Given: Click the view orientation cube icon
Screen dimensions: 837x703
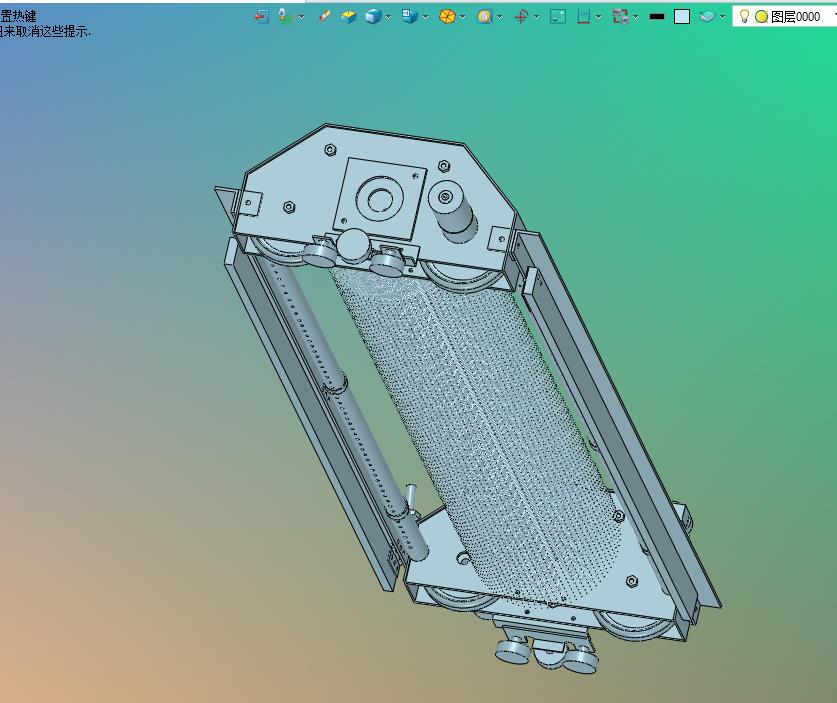Looking at the screenshot, I should pos(410,17).
